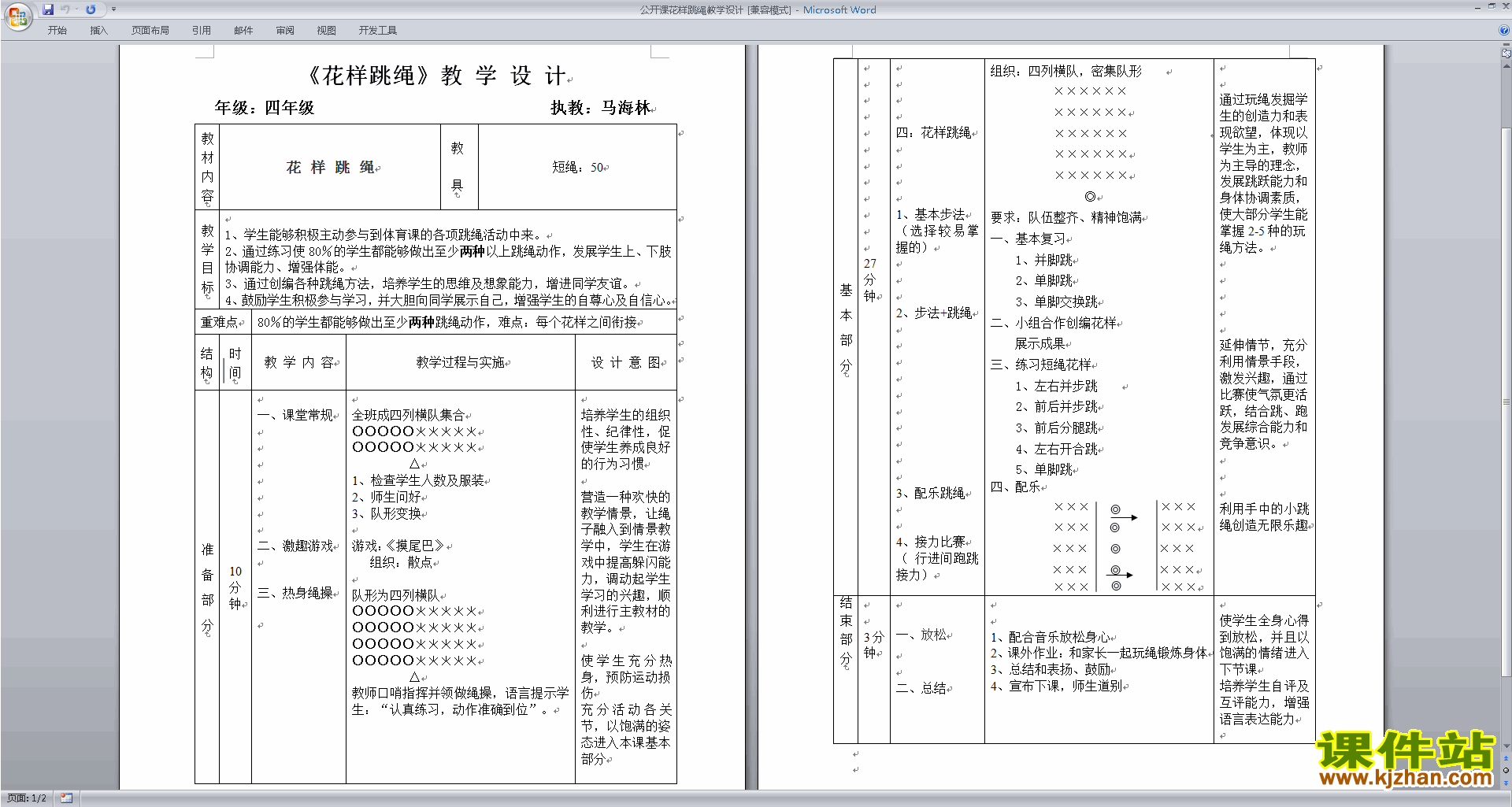Click the text 3、配乐跳绳
The width and height of the screenshot is (1512, 807).
tap(930, 493)
